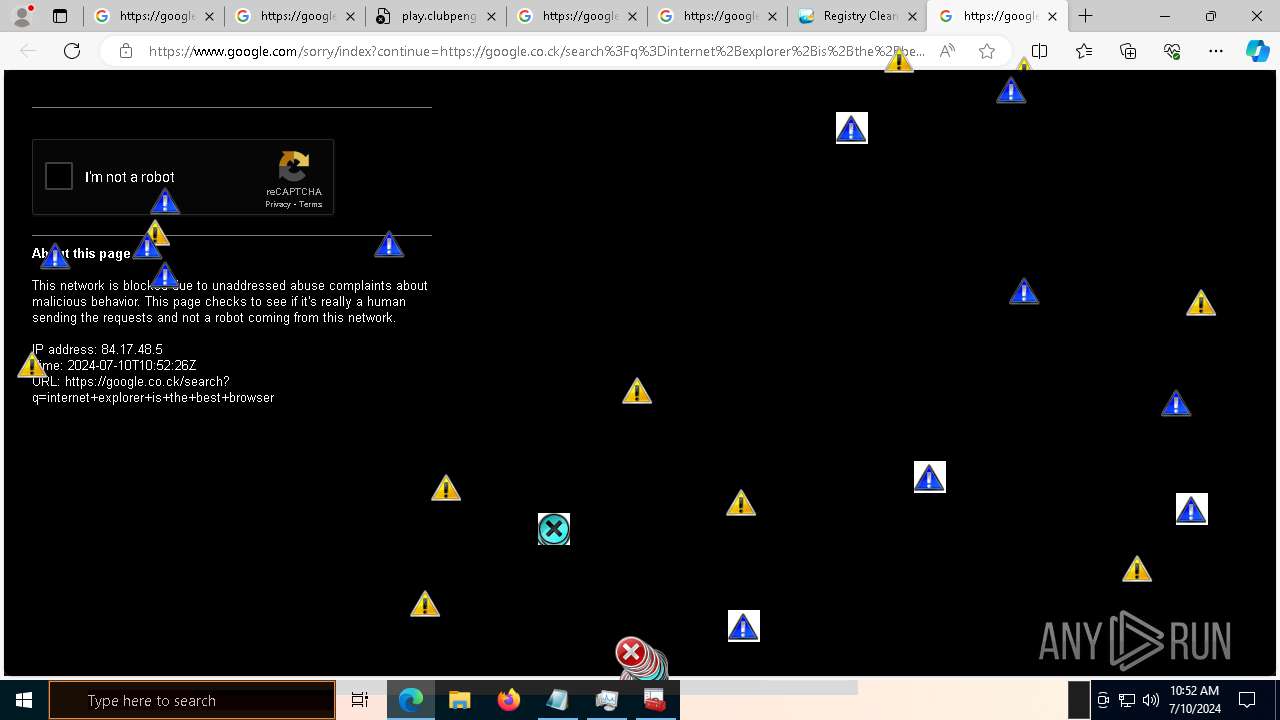1280x720 pixels.
Task: Click the q=internet+explorer+is+the+best+browser text
Action: point(153,397)
